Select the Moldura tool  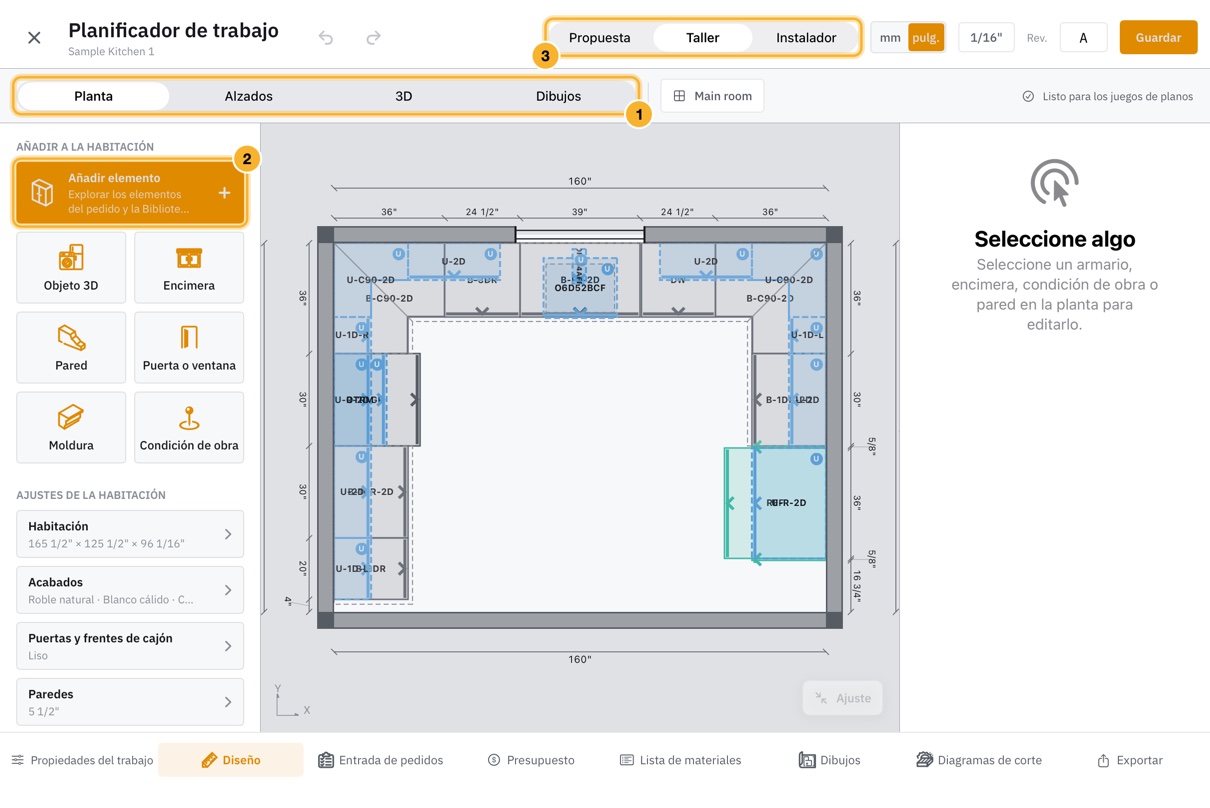[71, 428]
